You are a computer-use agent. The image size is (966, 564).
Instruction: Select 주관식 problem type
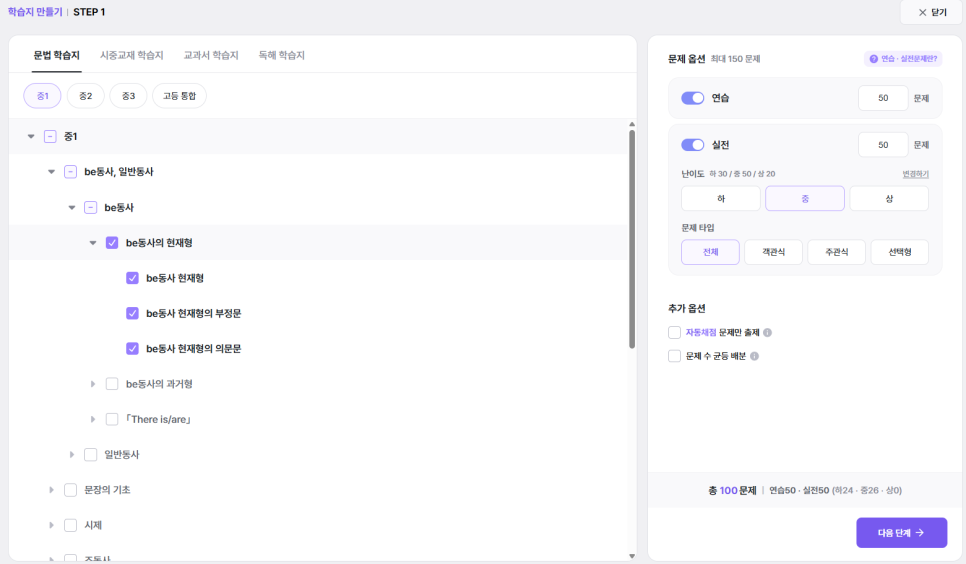pos(837,252)
